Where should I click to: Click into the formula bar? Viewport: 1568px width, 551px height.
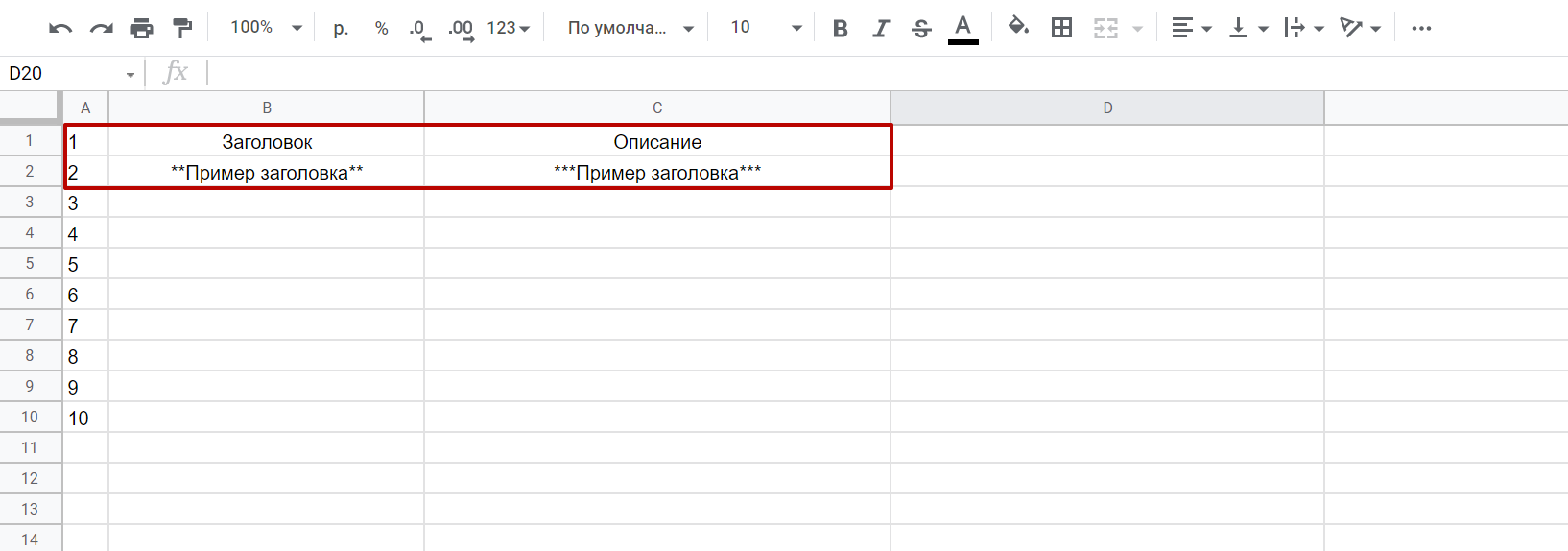pyautogui.click(x=888, y=73)
